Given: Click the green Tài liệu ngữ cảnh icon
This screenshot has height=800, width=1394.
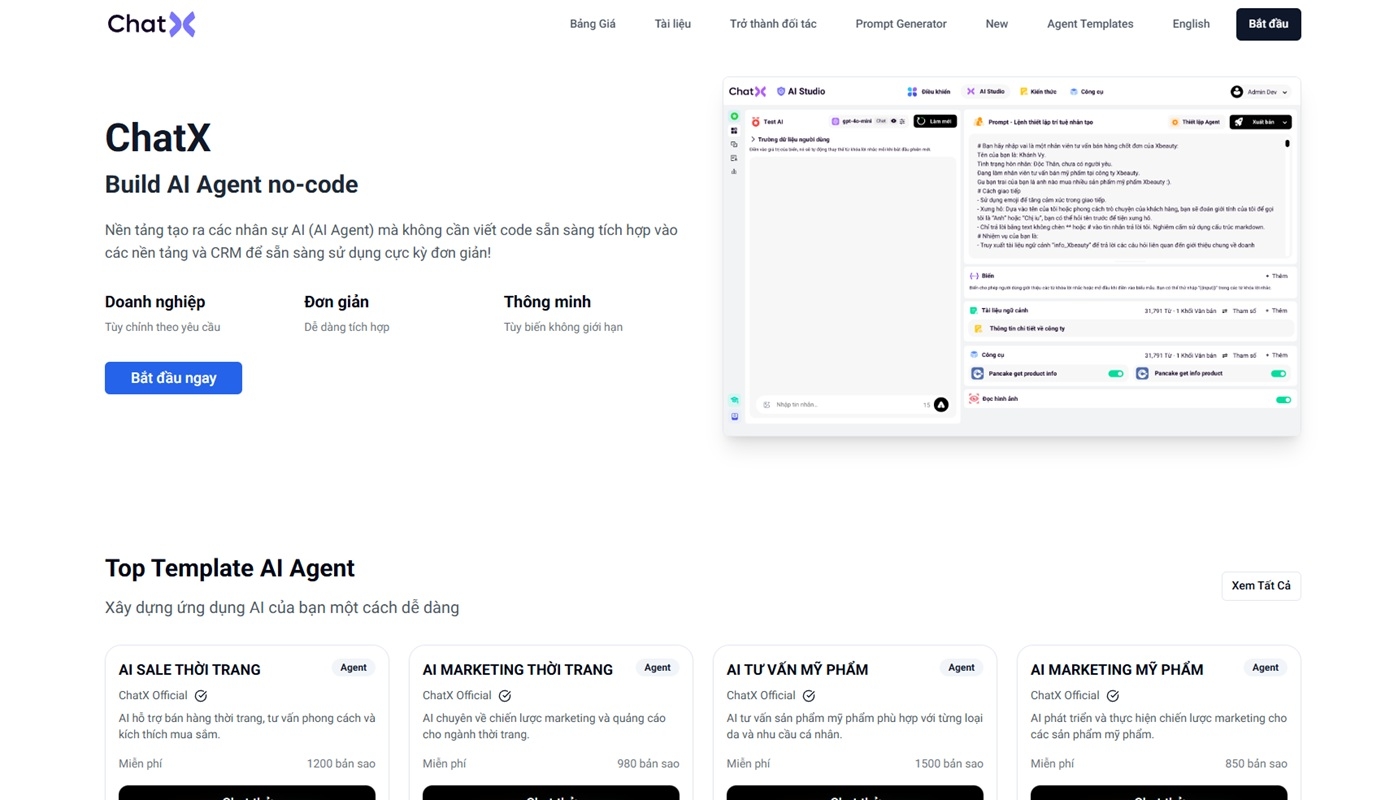Looking at the screenshot, I should 974,311.
